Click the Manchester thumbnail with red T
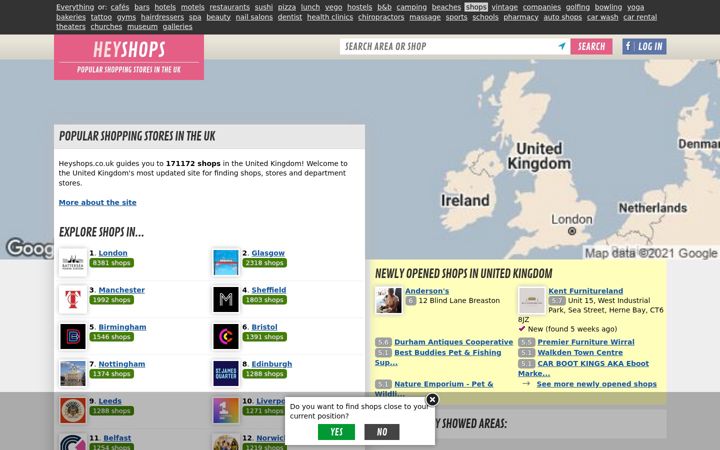Image resolution: width=720 pixels, height=450 pixels. pyautogui.click(x=73, y=299)
